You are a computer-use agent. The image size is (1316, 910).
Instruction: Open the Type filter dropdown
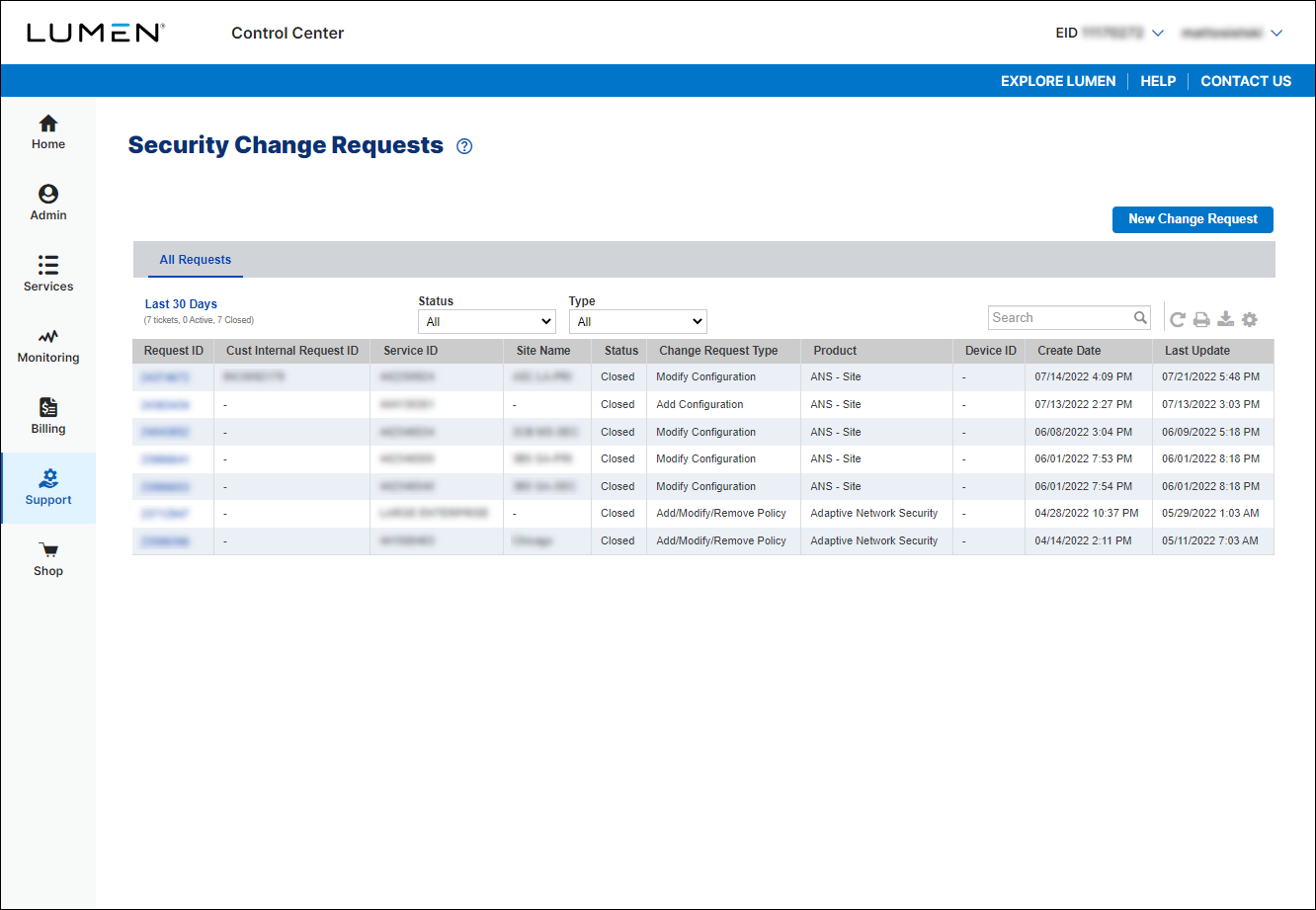click(638, 321)
